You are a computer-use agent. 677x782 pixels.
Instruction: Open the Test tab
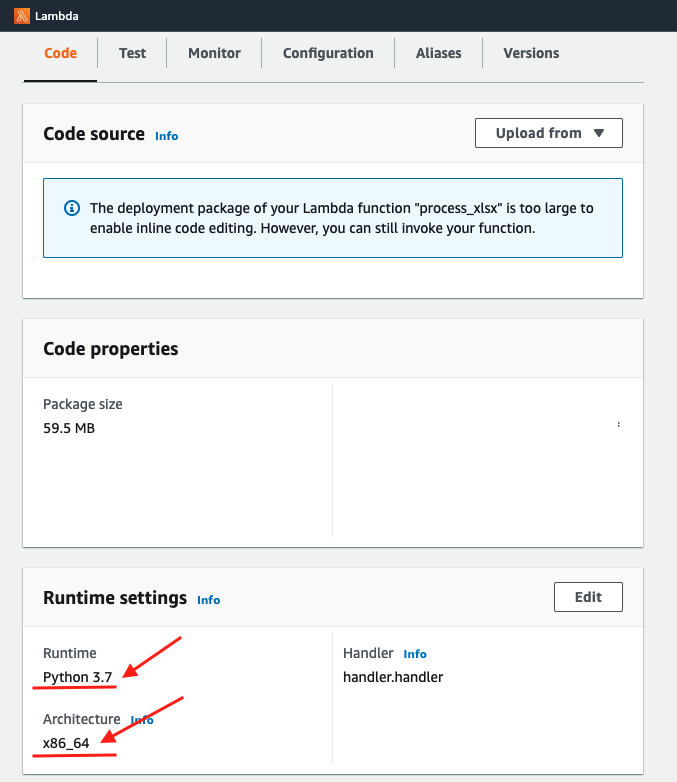pos(132,53)
